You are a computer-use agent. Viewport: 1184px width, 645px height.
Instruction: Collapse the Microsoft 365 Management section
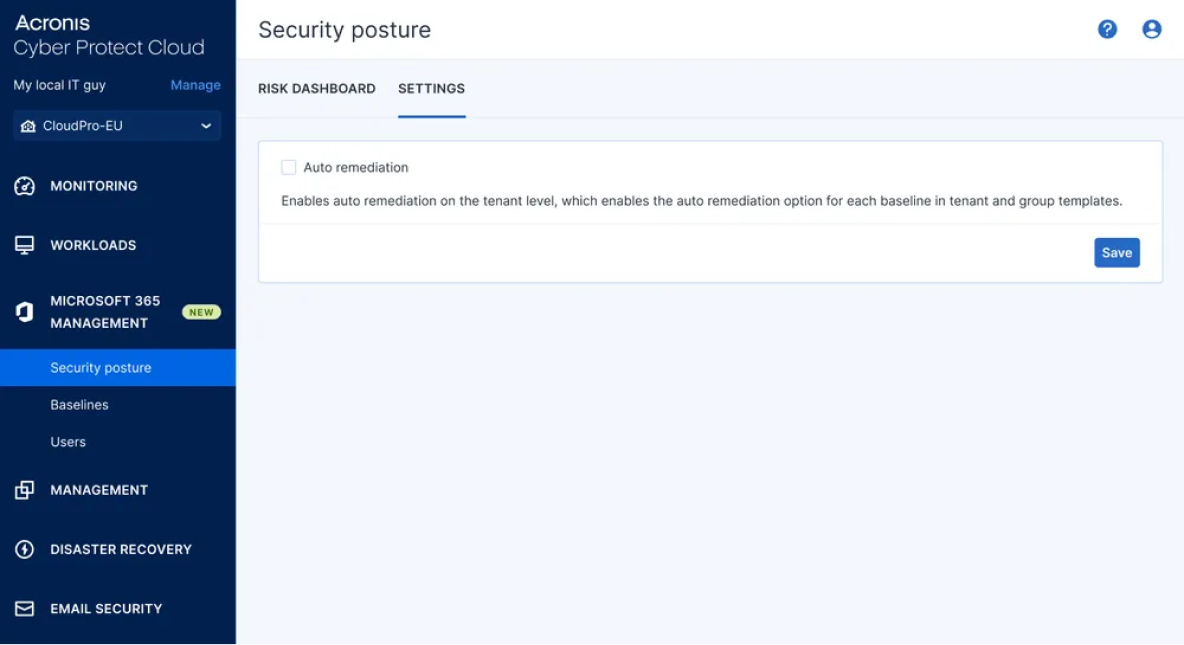click(104, 312)
